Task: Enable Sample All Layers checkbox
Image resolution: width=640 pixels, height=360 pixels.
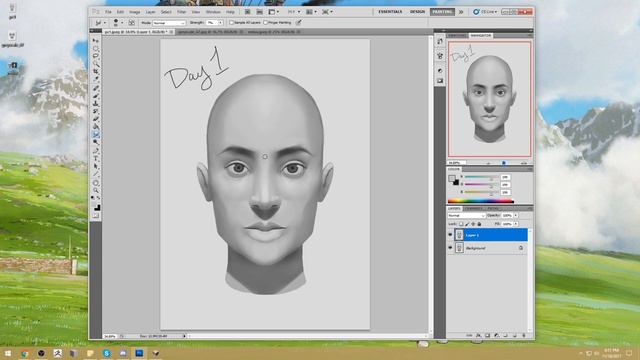Action: 231,22
